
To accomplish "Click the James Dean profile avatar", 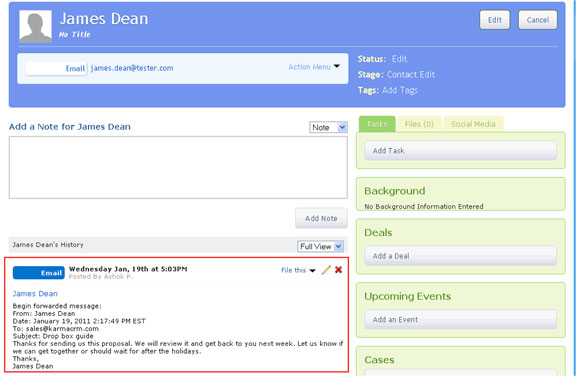I will [35, 26].
